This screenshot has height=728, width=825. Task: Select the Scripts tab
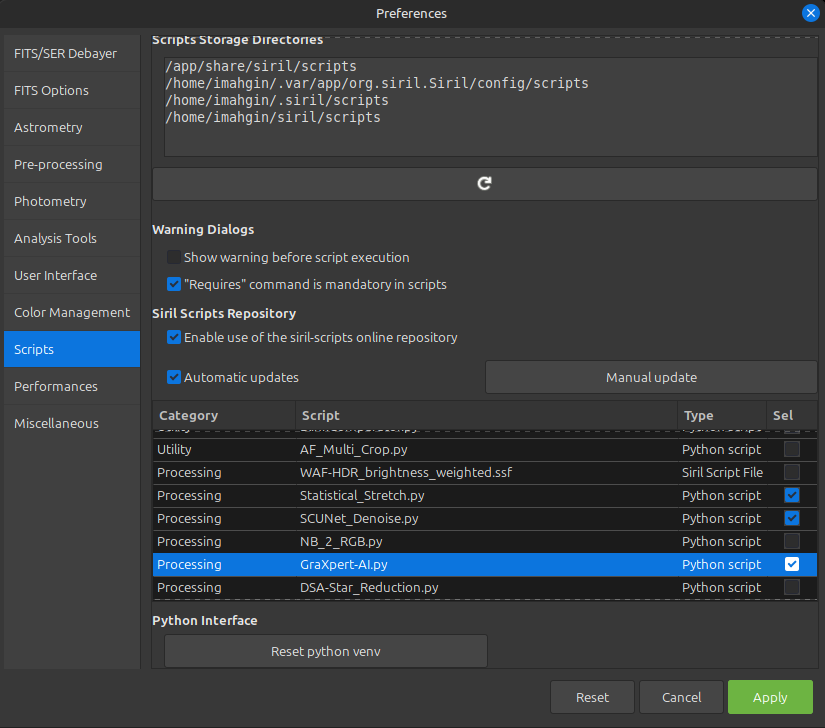[72, 349]
